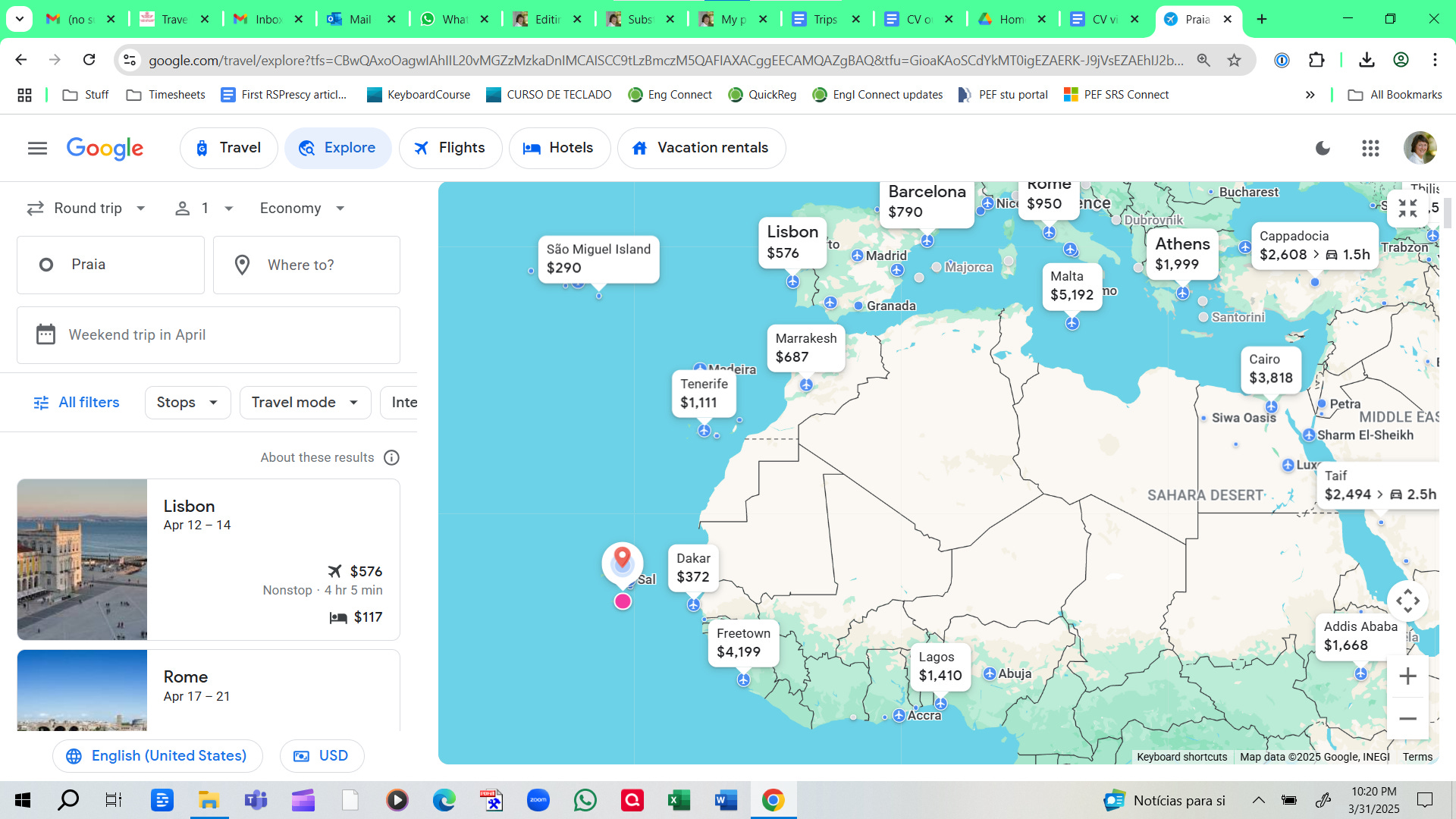
Task: Zoom in on the map
Action: point(1407,676)
